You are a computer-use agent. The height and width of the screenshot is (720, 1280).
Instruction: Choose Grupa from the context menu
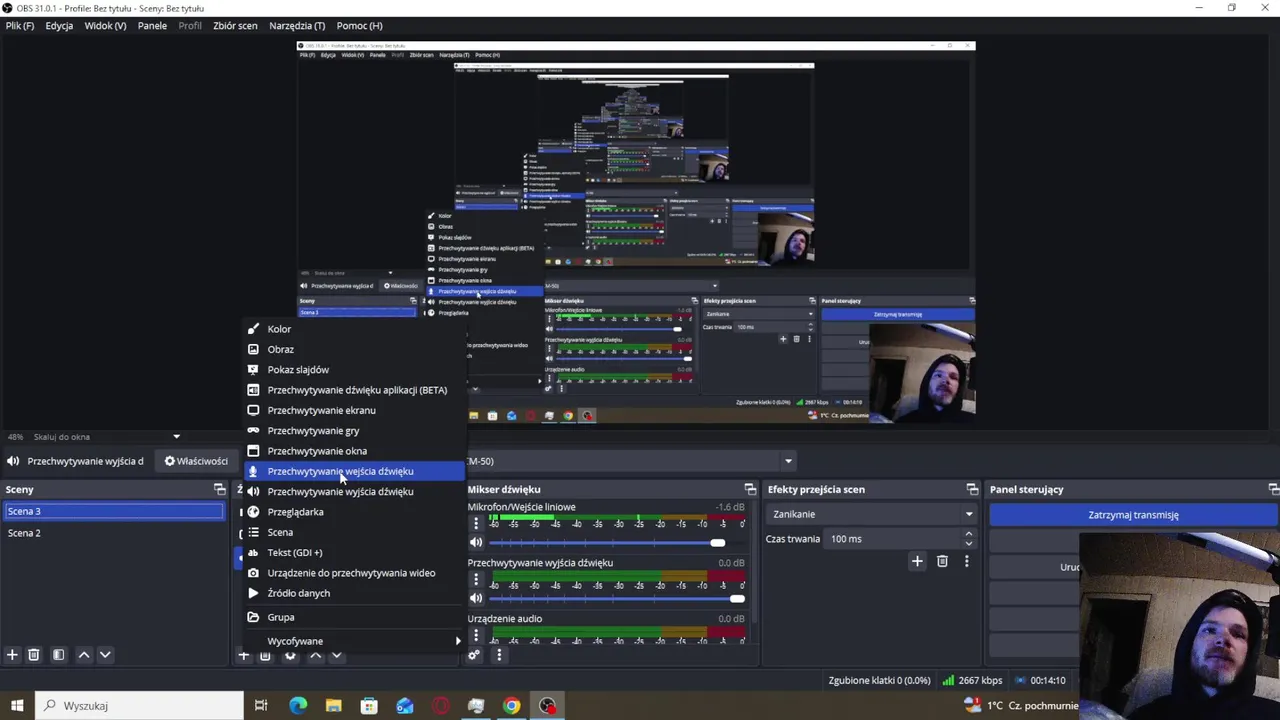click(x=356, y=617)
